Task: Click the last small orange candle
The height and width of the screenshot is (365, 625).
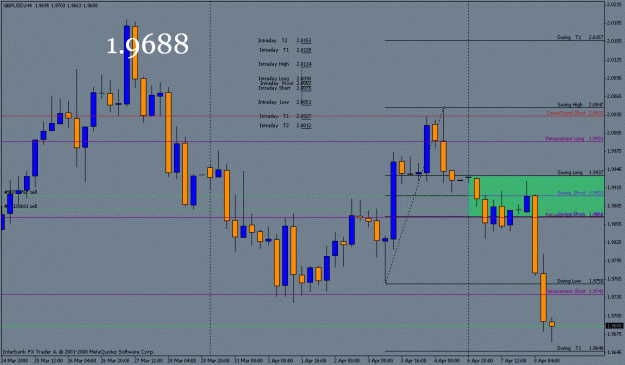Action: tap(552, 324)
